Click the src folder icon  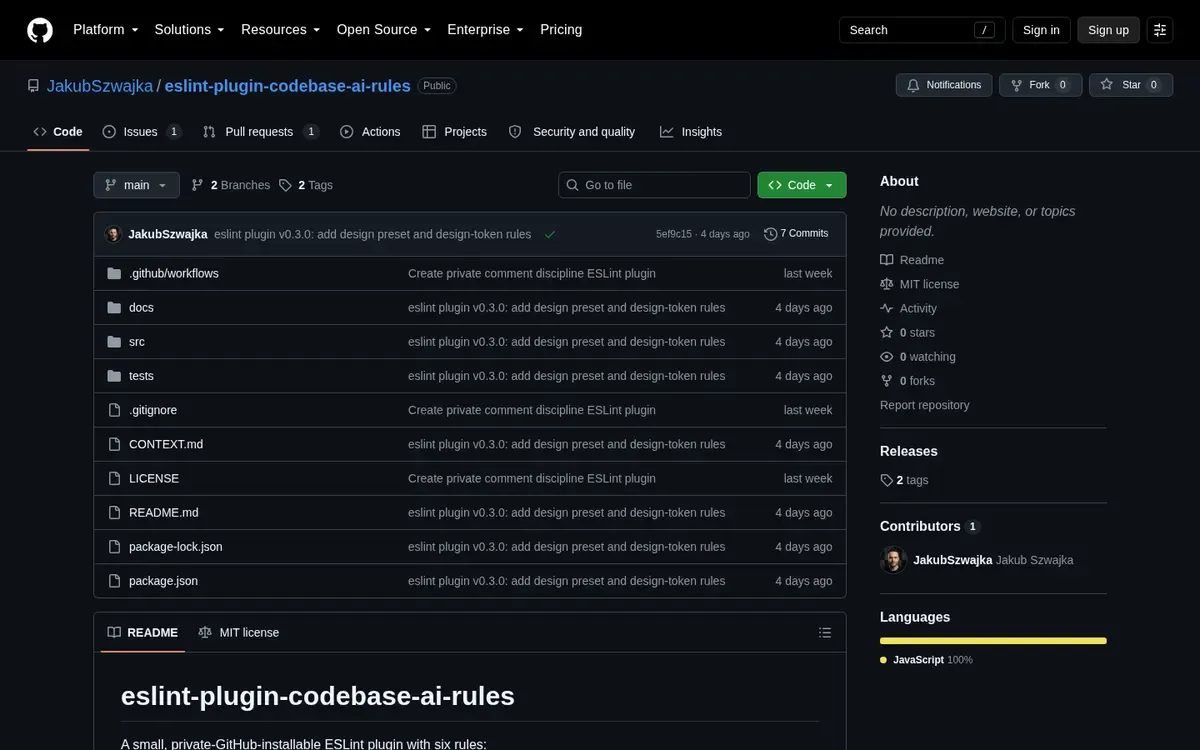[x=114, y=341]
